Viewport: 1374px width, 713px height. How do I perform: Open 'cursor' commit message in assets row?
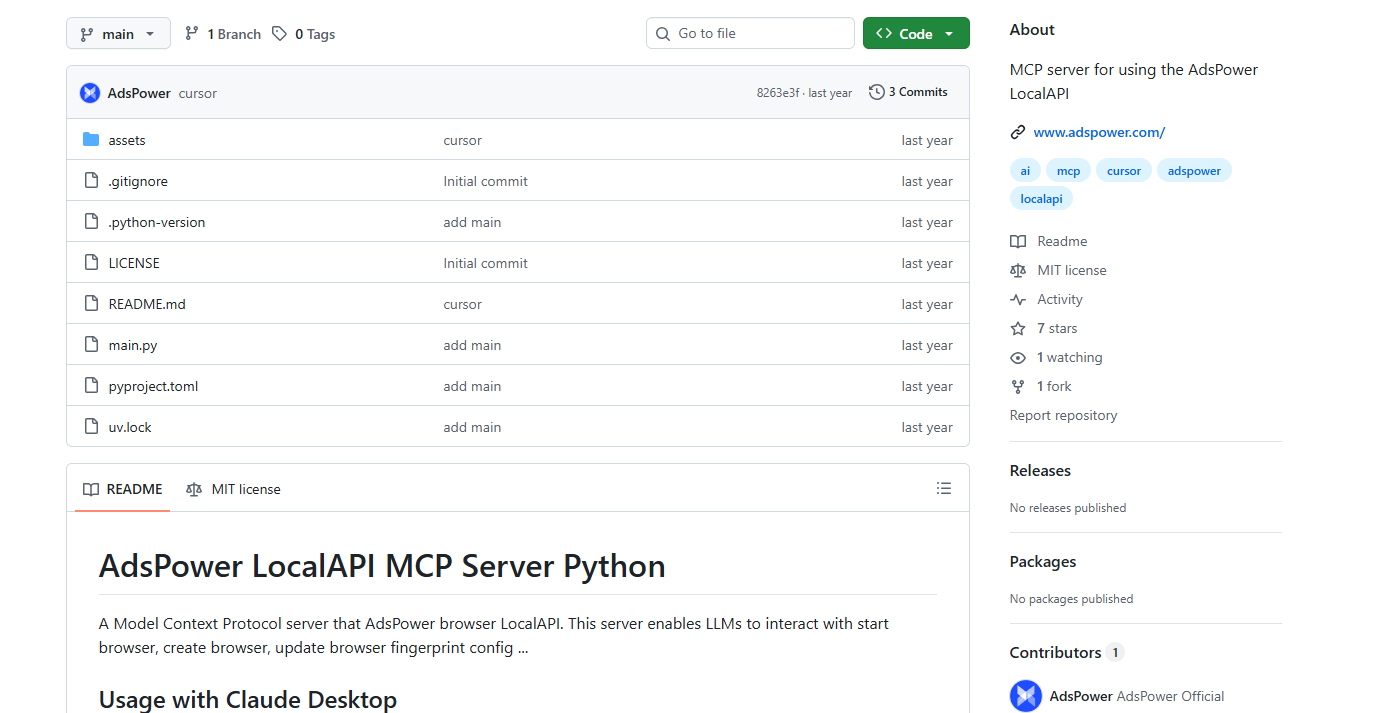pyautogui.click(x=462, y=140)
